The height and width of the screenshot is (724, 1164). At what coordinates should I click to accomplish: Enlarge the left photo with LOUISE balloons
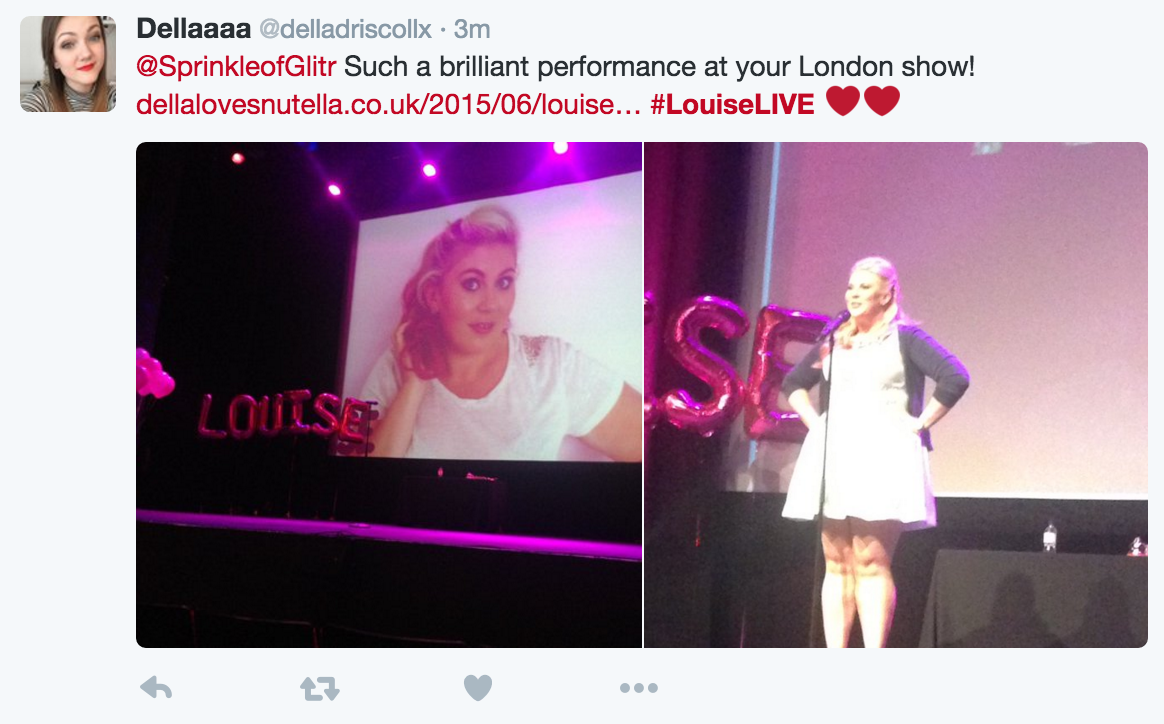click(389, 395)
